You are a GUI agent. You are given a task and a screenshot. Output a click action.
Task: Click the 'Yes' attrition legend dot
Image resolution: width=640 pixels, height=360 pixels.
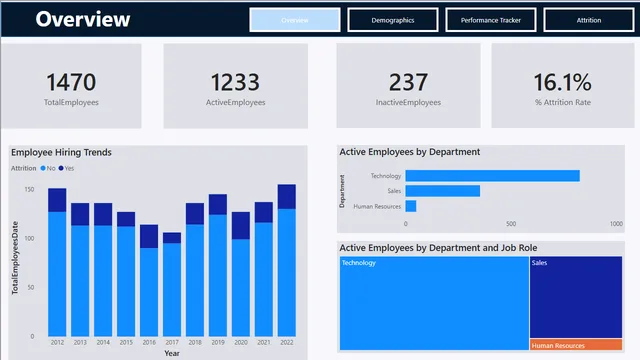[x=61, y=168]
